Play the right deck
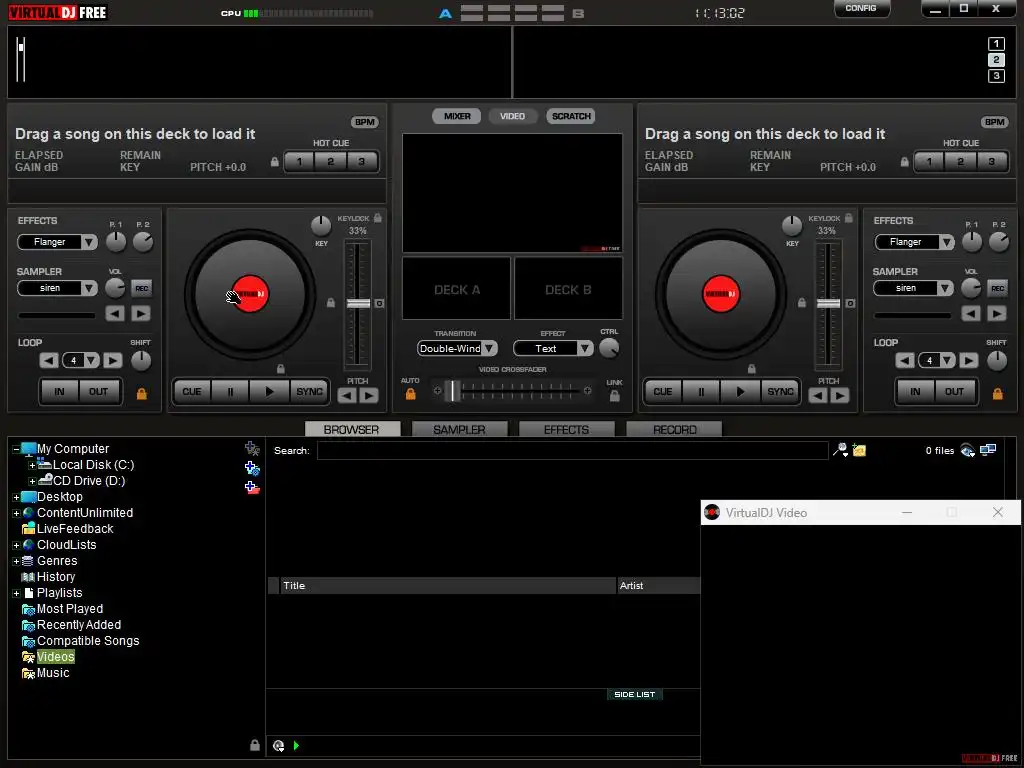Image resolution: width=1024 pixels, height=768 pixels. point(740,392)
